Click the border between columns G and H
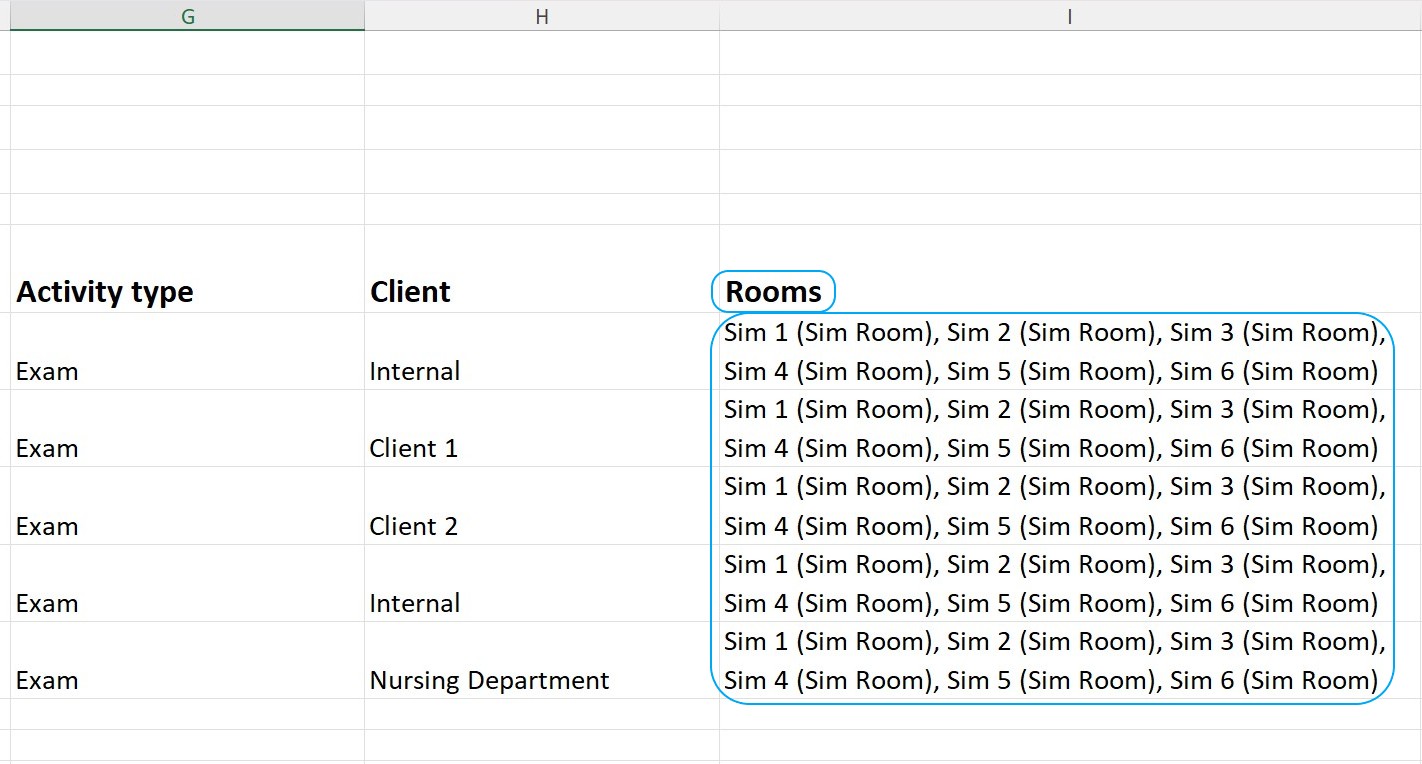 click(x=364, y=16)
